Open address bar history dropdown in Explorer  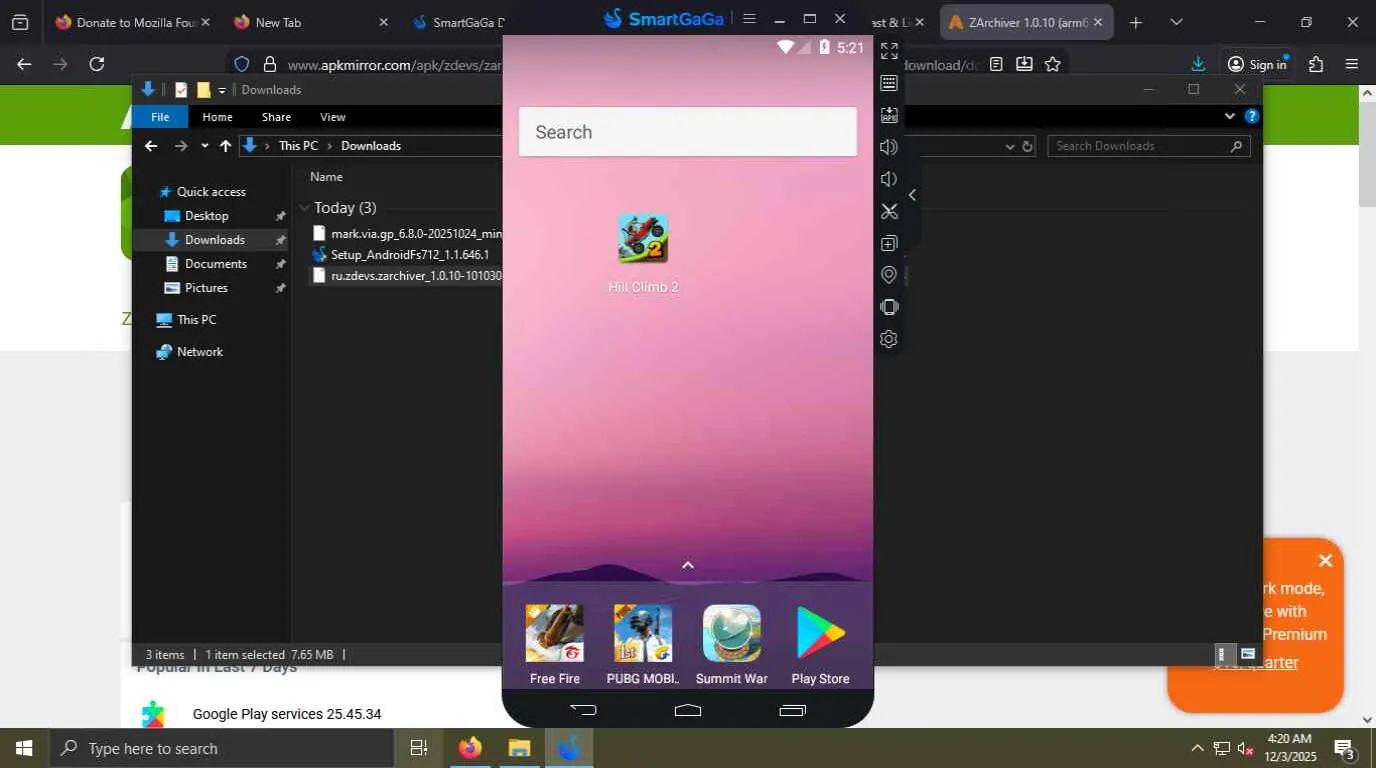pyautogui.click(x=1009, y=146)
